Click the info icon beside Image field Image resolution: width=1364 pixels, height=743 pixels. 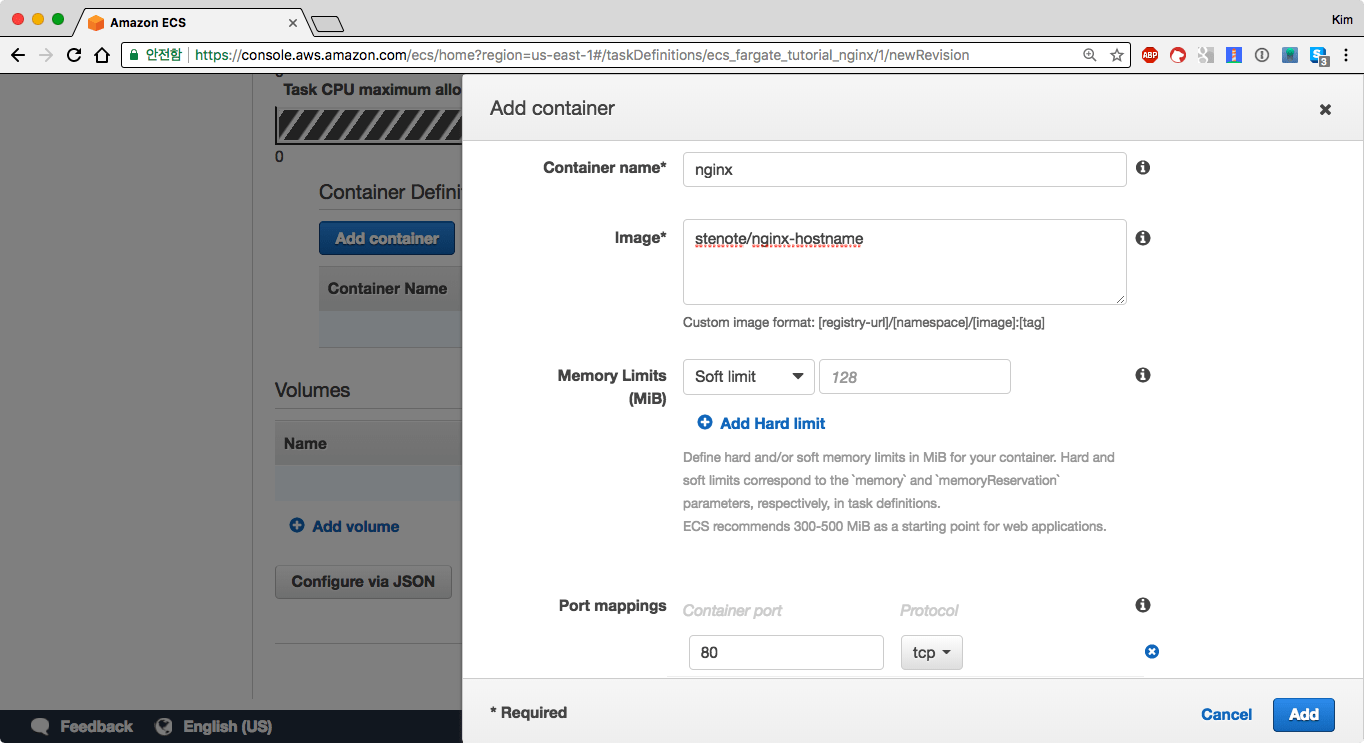point(1143,238)
